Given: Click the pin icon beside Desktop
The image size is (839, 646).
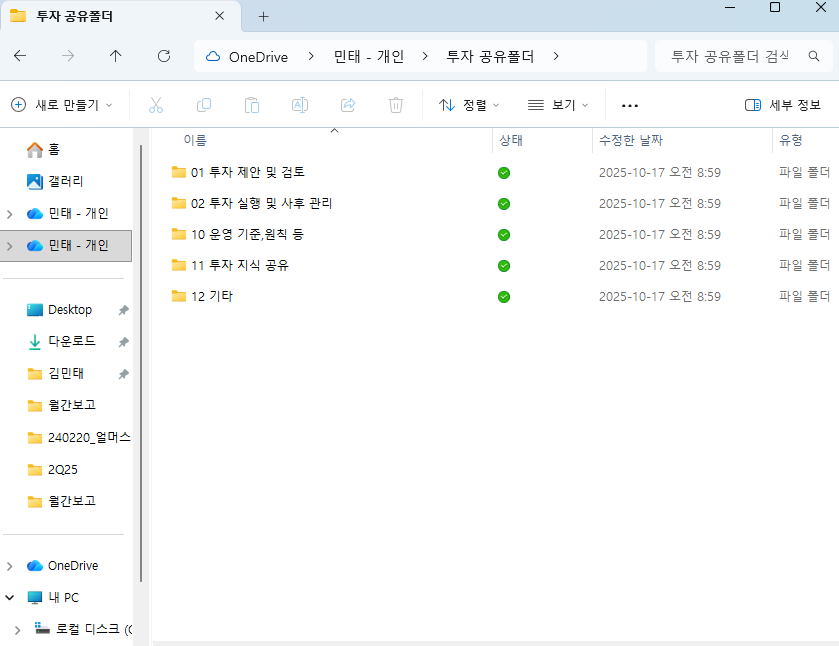Looking at the screenshot, I should click(x=124, y=310).
